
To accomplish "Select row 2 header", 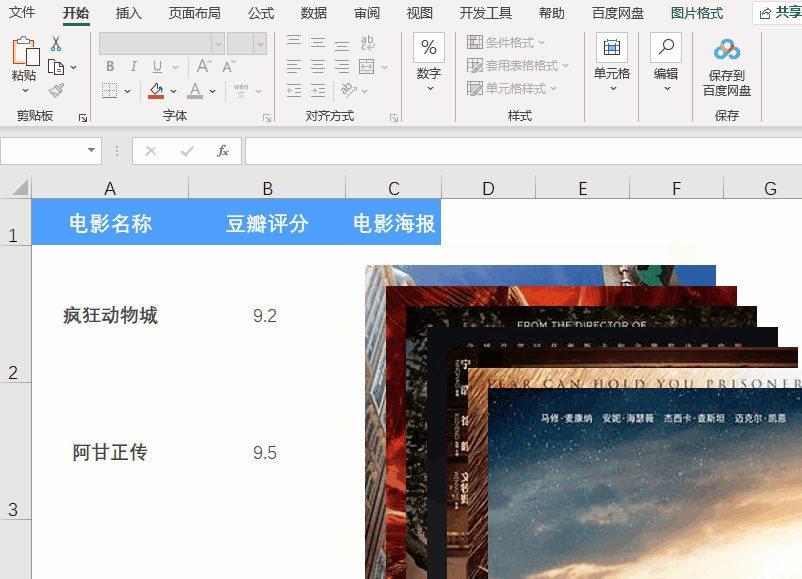I will coord(15,314).
